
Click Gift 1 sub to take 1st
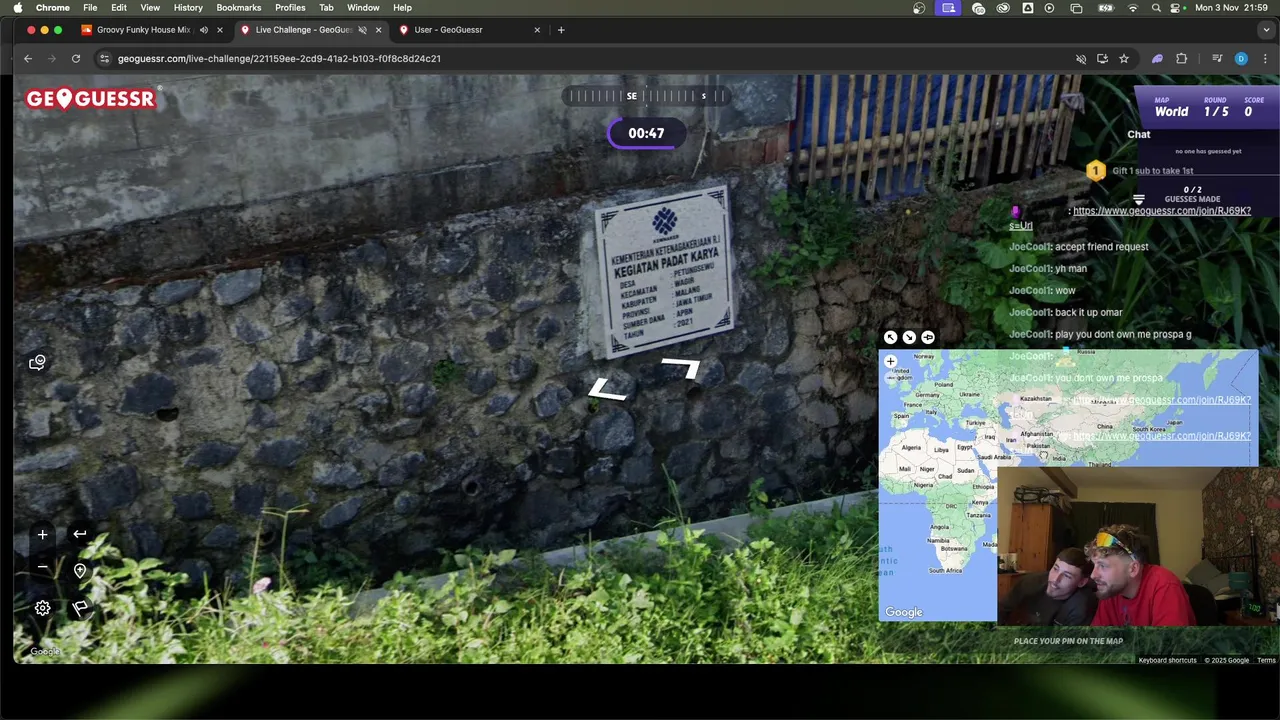1152,171
